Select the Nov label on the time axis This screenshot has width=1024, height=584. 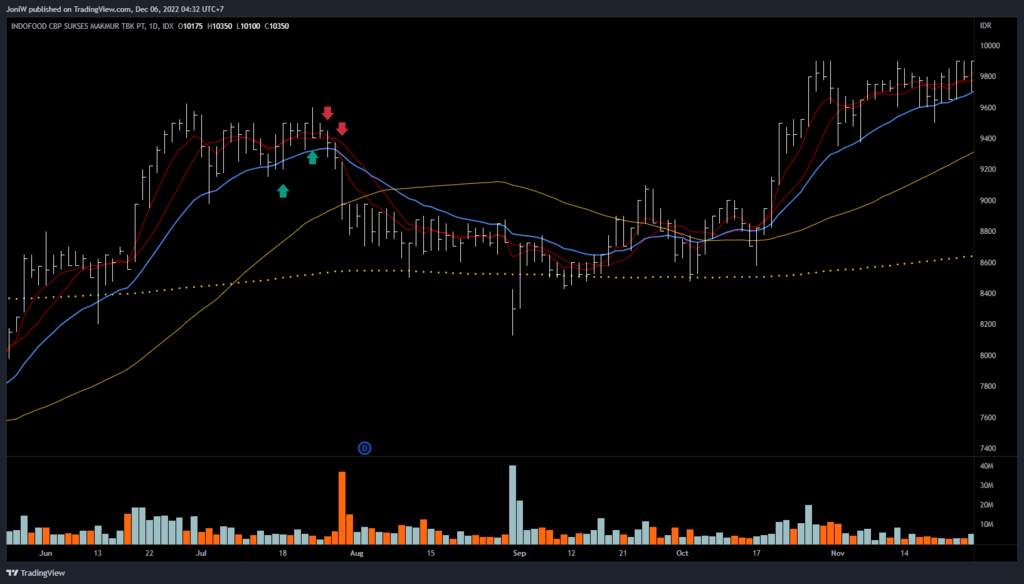point(838,552)
